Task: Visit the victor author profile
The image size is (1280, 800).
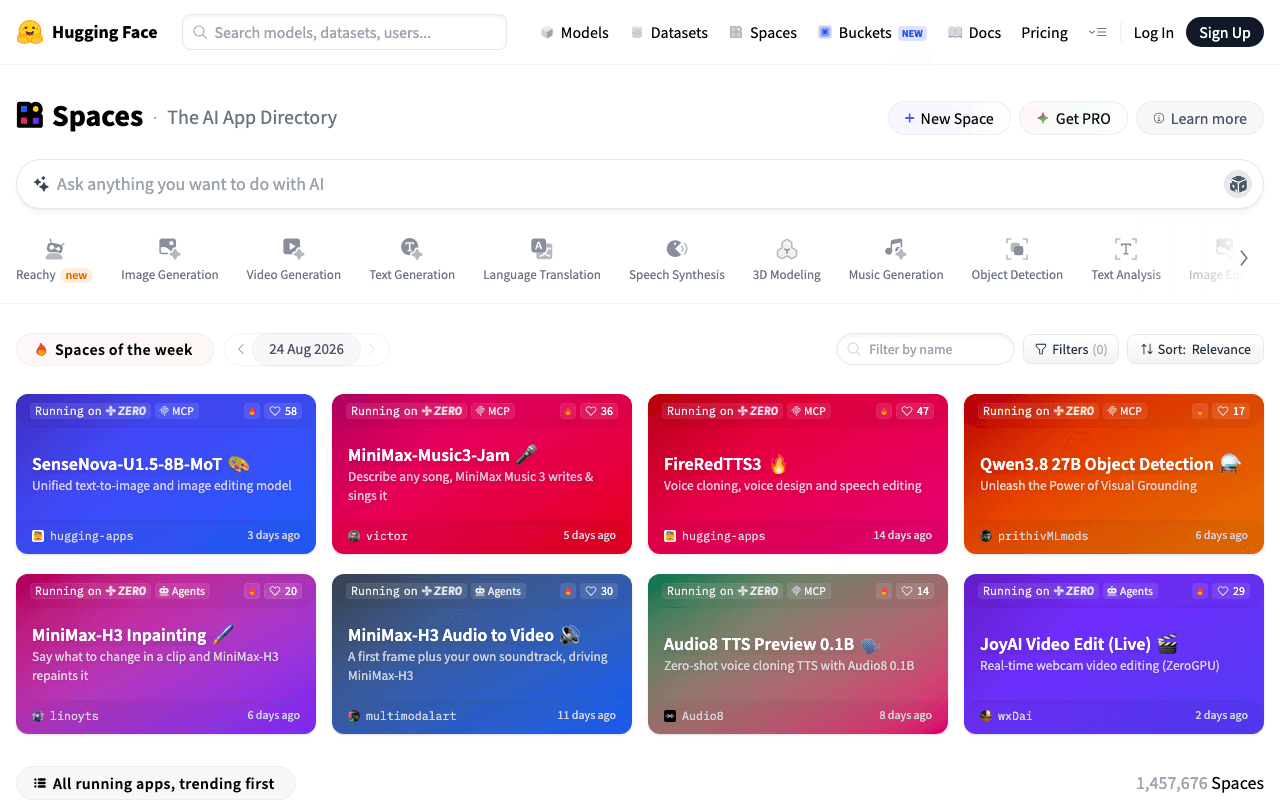Action: pyautogui.click(x=378, y=536)
